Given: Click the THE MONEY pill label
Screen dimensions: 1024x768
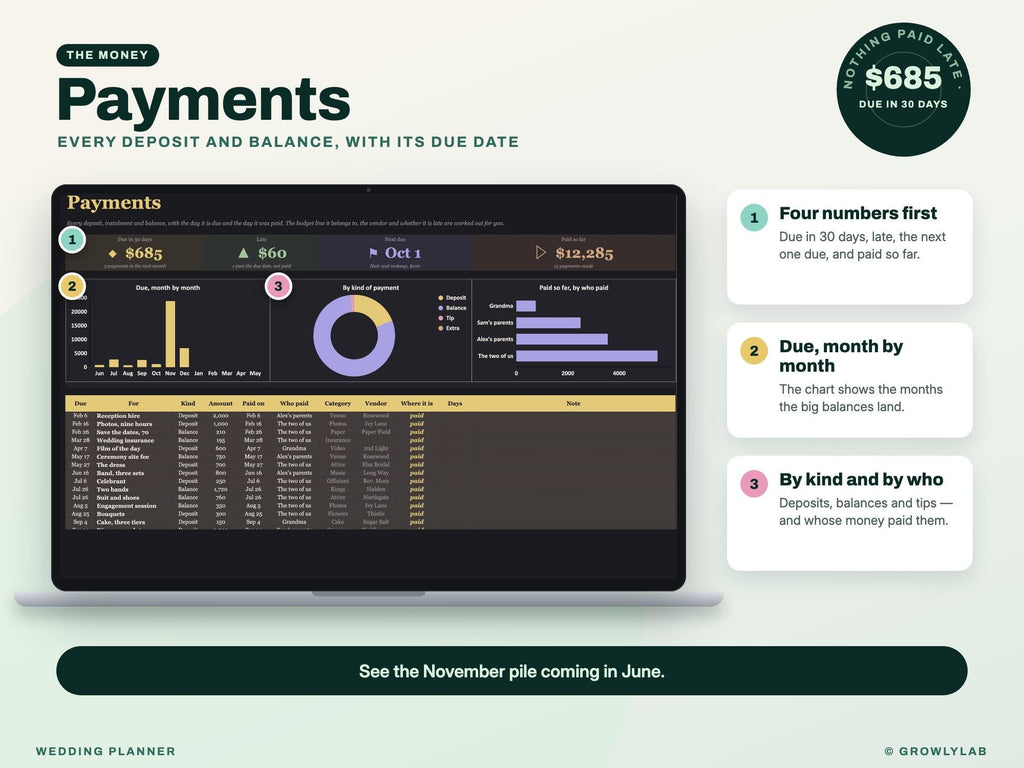Looking at the screenshot, I should click(x=108, y=55).
